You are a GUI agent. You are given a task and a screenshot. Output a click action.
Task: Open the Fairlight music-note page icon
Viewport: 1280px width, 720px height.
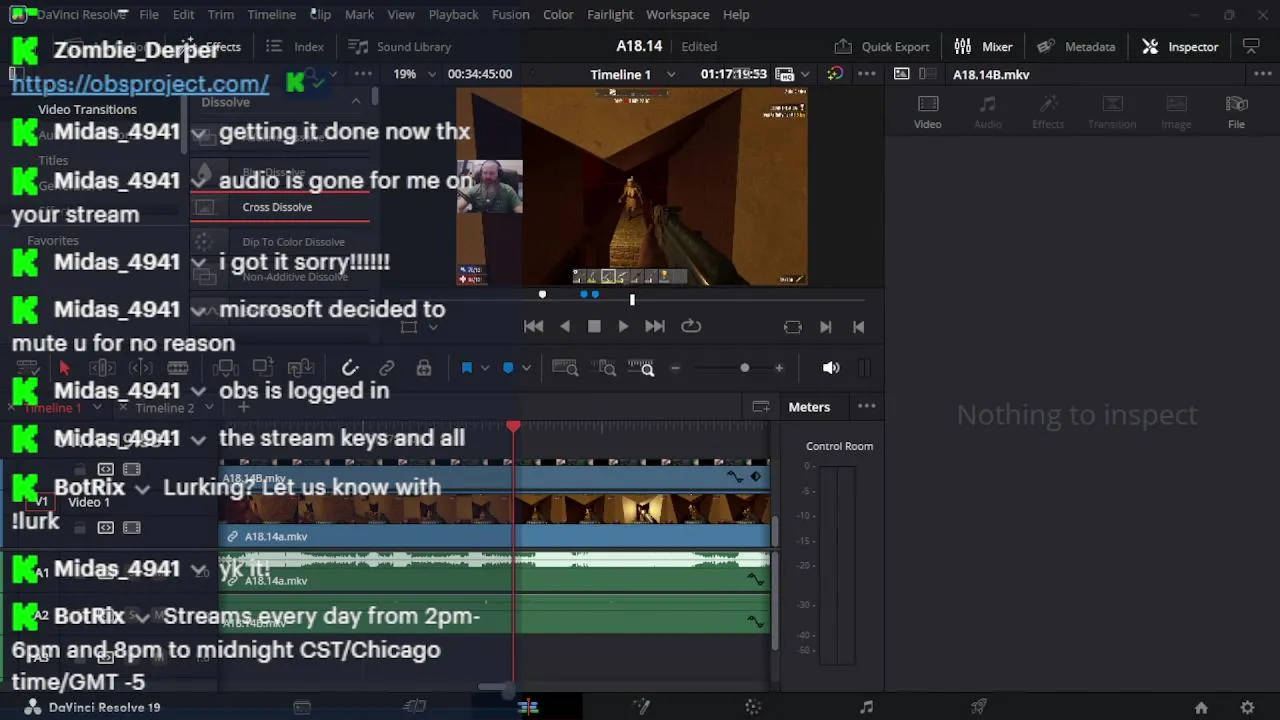click(x=866, y=707)
